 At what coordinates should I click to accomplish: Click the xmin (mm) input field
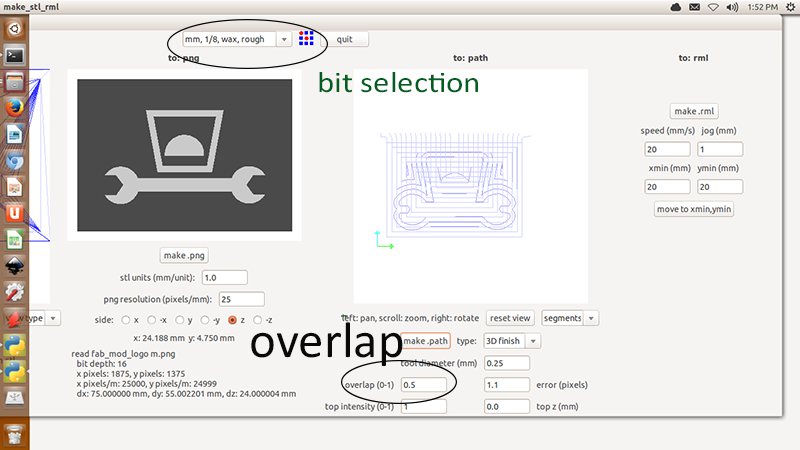[667, 187]
